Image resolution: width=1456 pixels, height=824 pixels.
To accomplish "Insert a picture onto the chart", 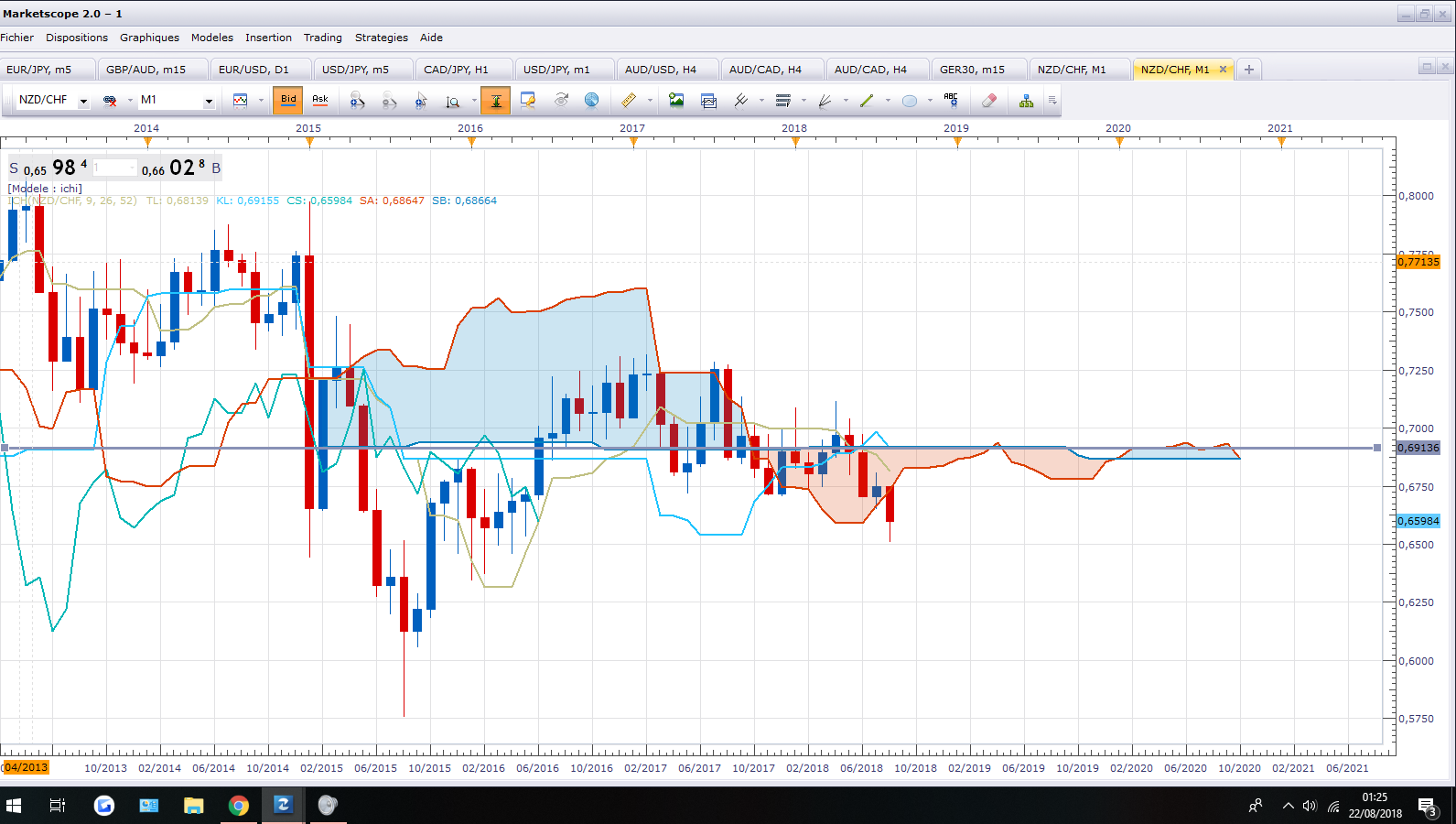I will pos(676,100).
